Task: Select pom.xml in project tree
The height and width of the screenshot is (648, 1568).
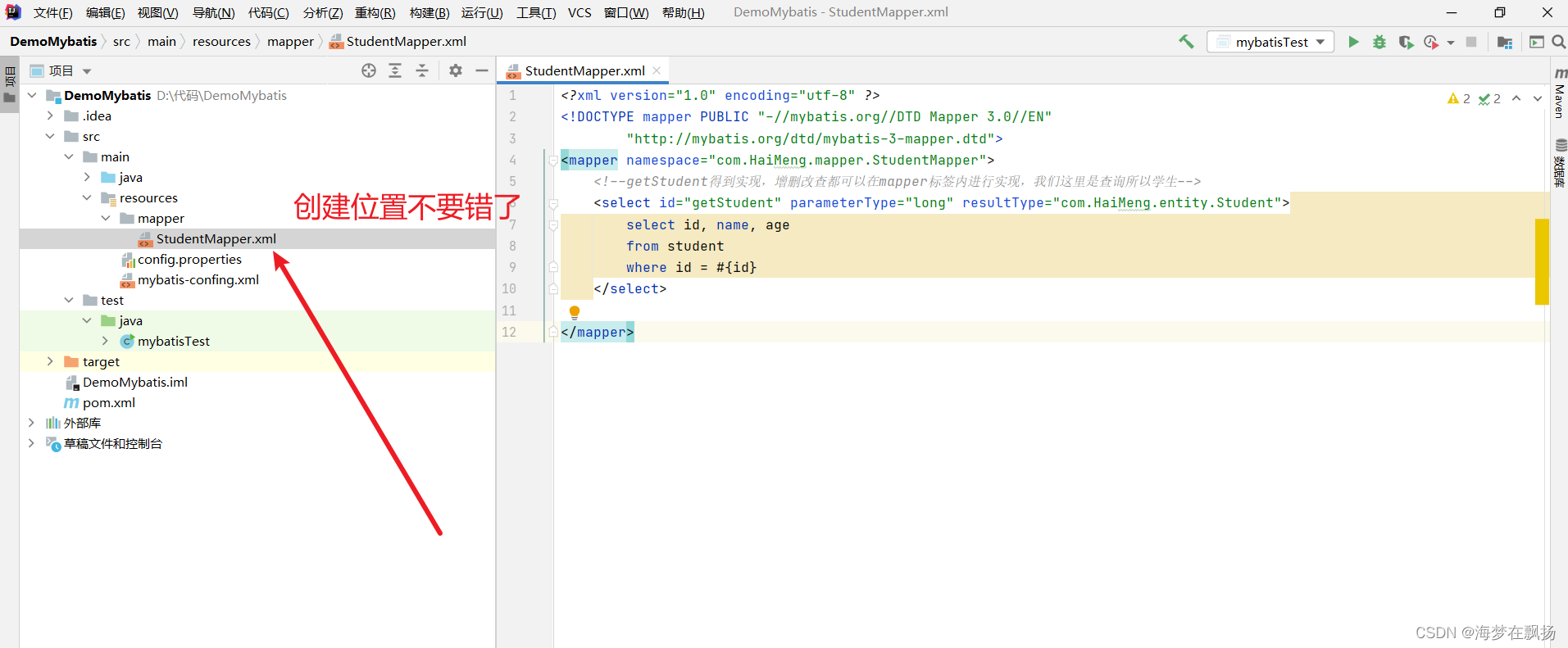Action: click(x=108, y=402)
